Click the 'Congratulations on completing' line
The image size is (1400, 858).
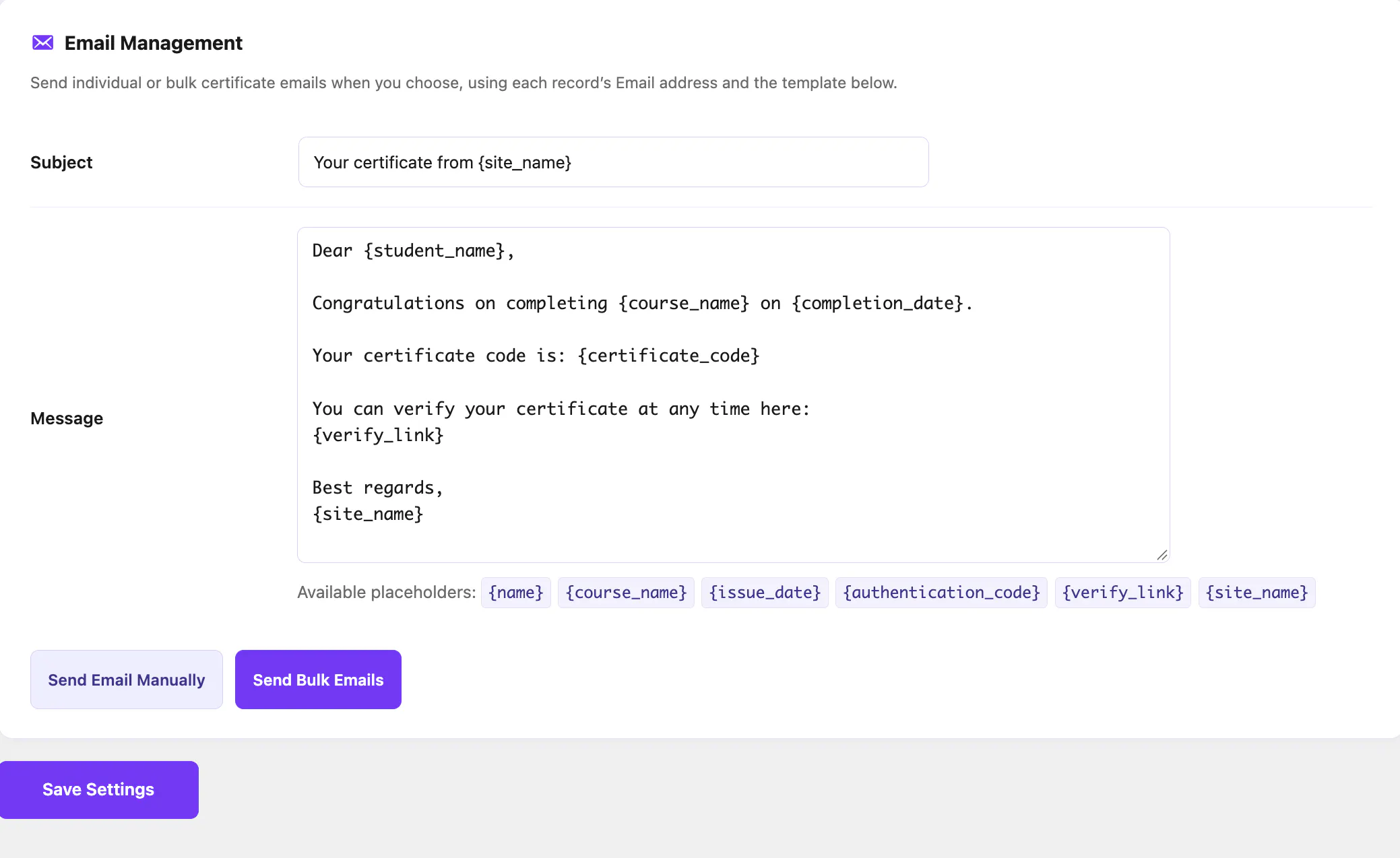(x=643, y=304)
